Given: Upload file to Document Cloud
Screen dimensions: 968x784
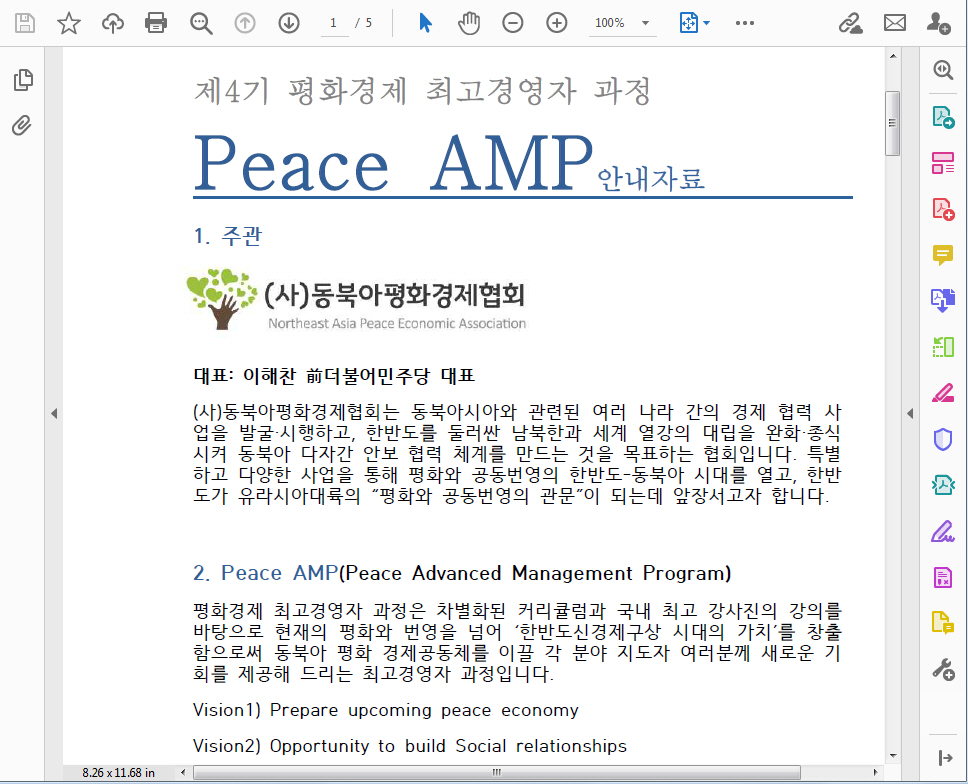Looking at the screenshot, I should pyautogui.click(x=113, y=23).
